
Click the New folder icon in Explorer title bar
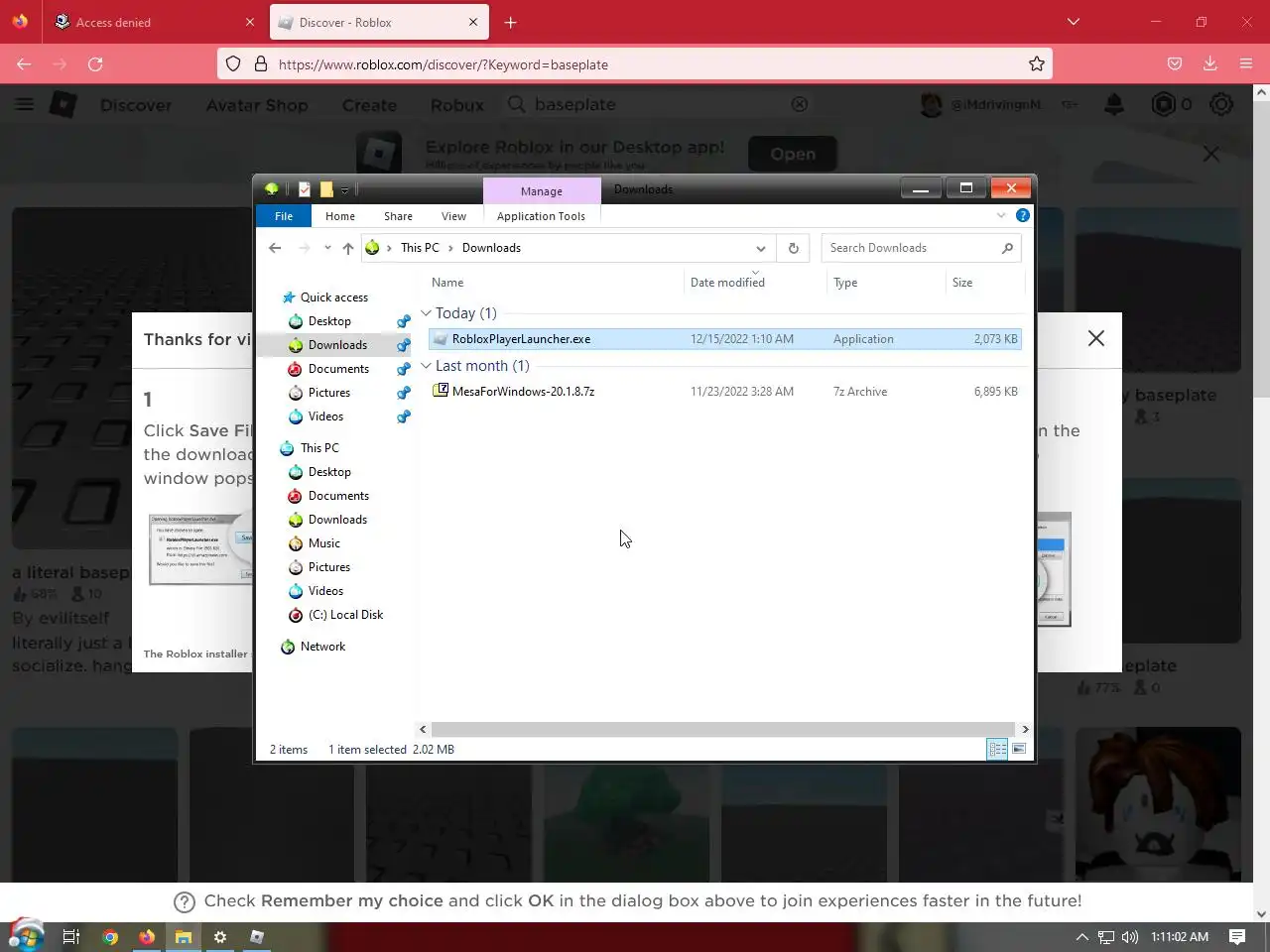pos(325,189)
